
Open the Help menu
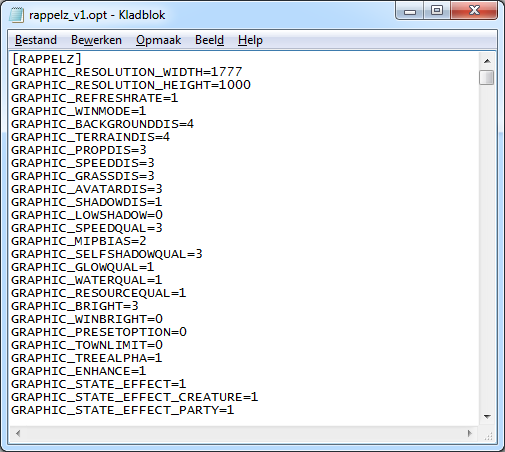point(250,40)
